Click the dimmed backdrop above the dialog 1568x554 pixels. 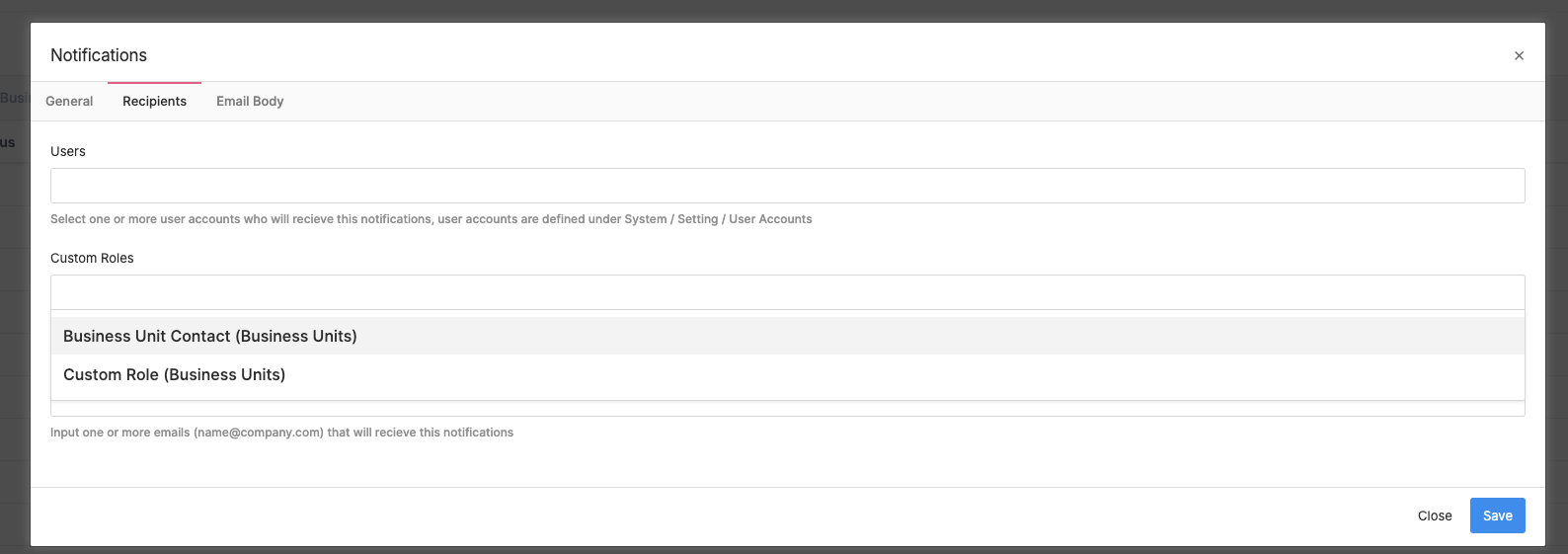tap(784, 10)
